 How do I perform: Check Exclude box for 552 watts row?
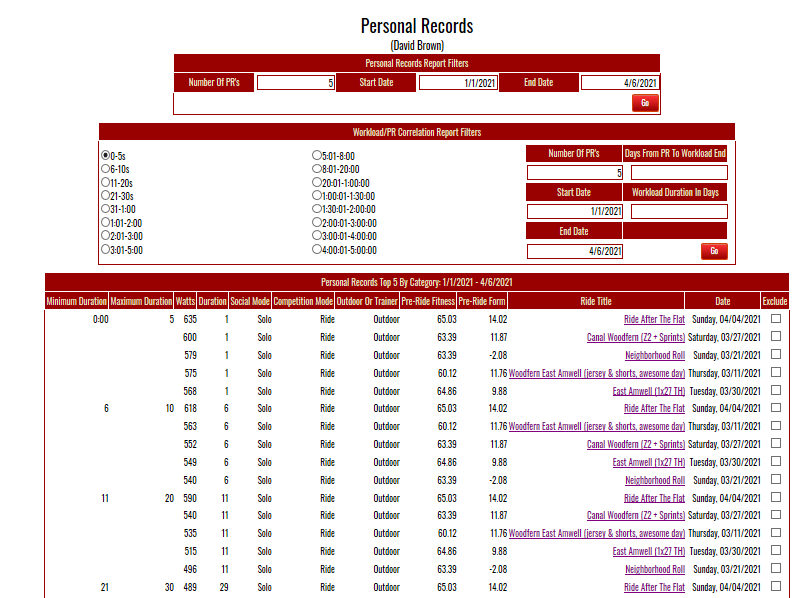coord(776,443)
